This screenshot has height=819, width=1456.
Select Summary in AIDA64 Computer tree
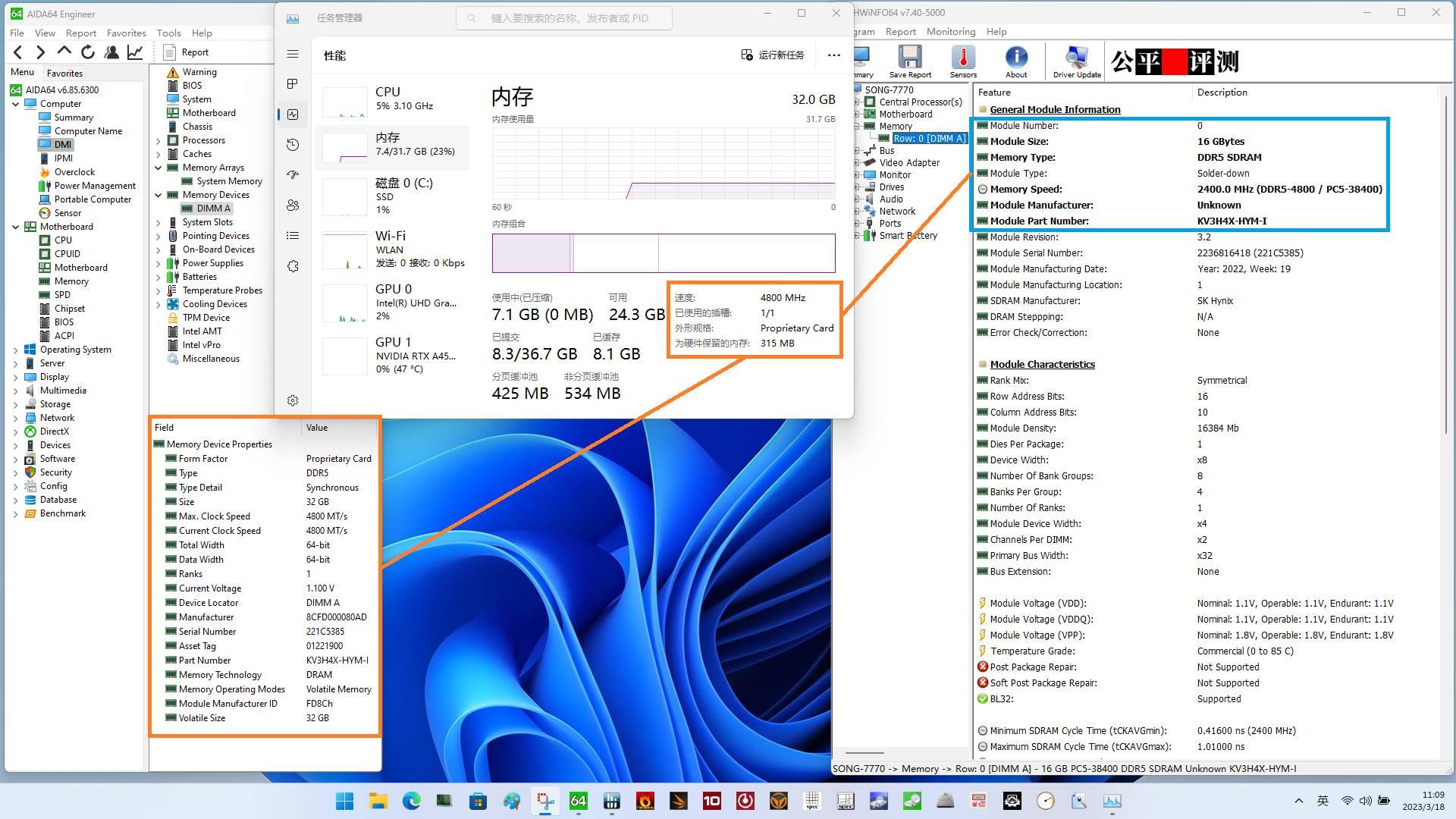point(74,118)
